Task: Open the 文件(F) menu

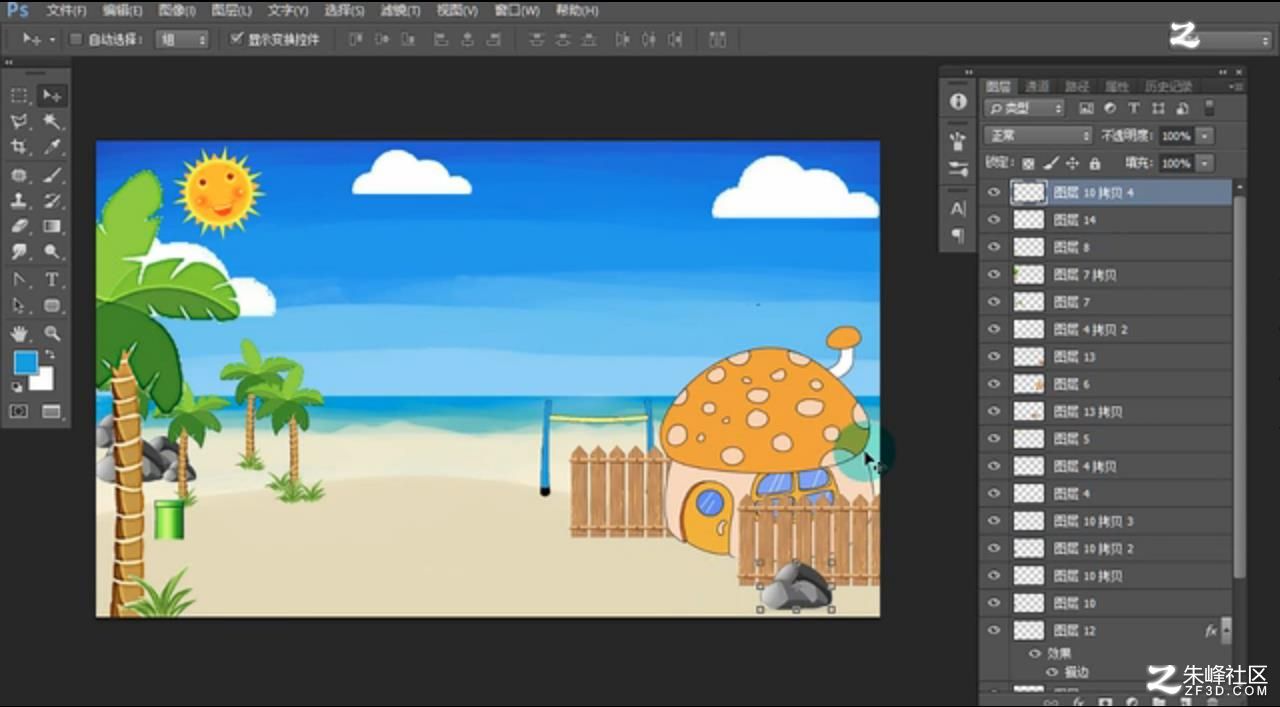Action: click(x=66, y=11)
